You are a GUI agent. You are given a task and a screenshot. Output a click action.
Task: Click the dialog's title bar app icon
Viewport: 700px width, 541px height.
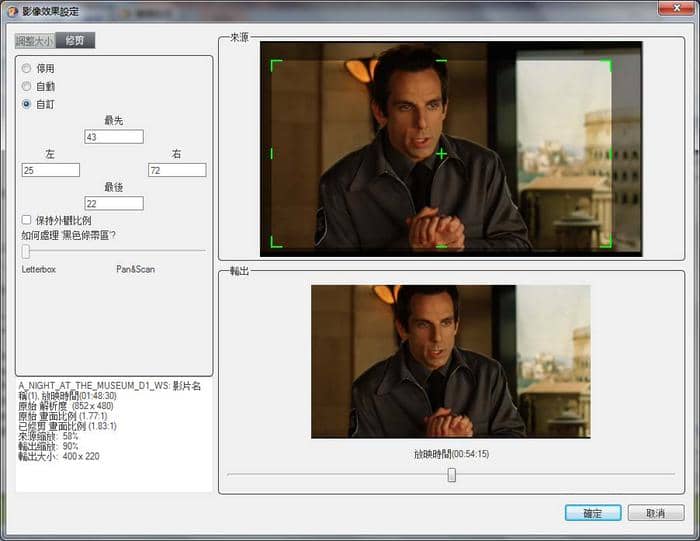(11, 11)
